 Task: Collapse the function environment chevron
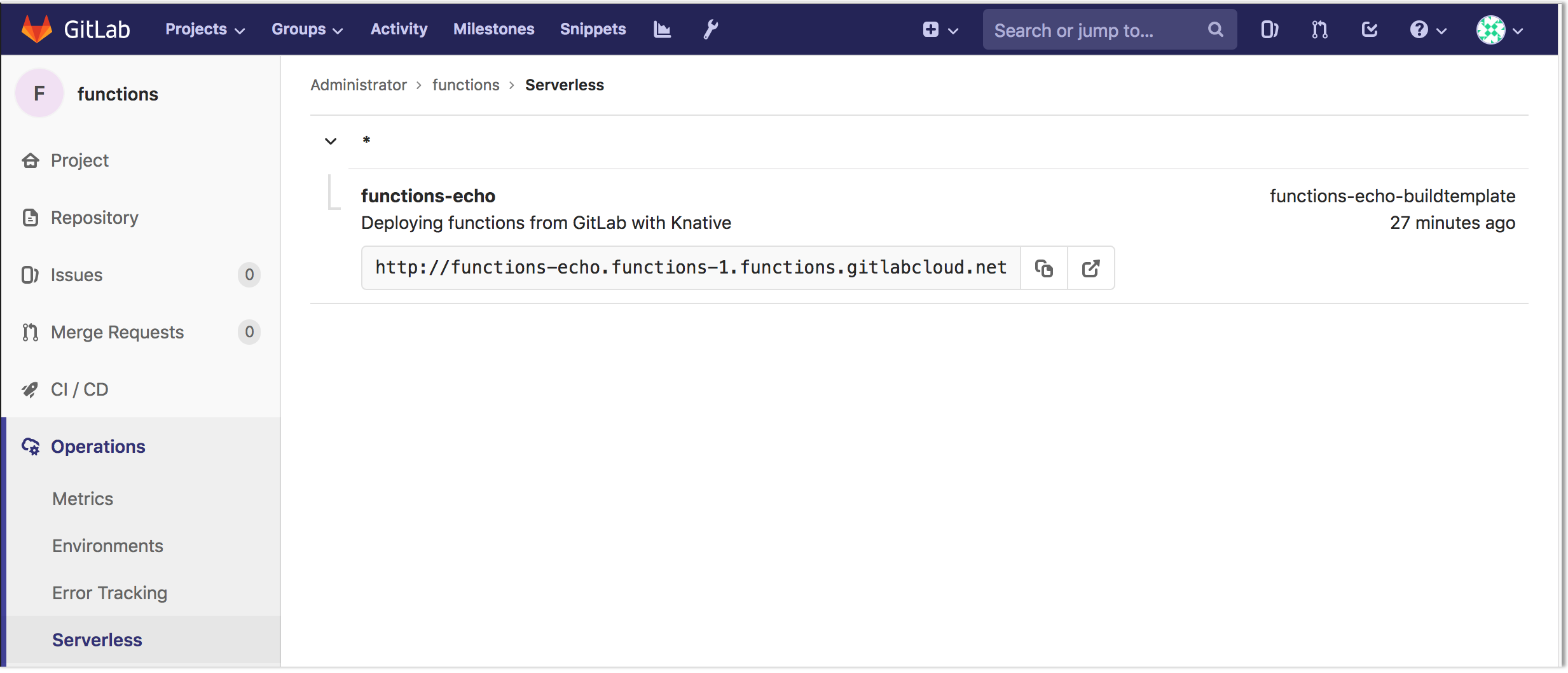point(331,141)
